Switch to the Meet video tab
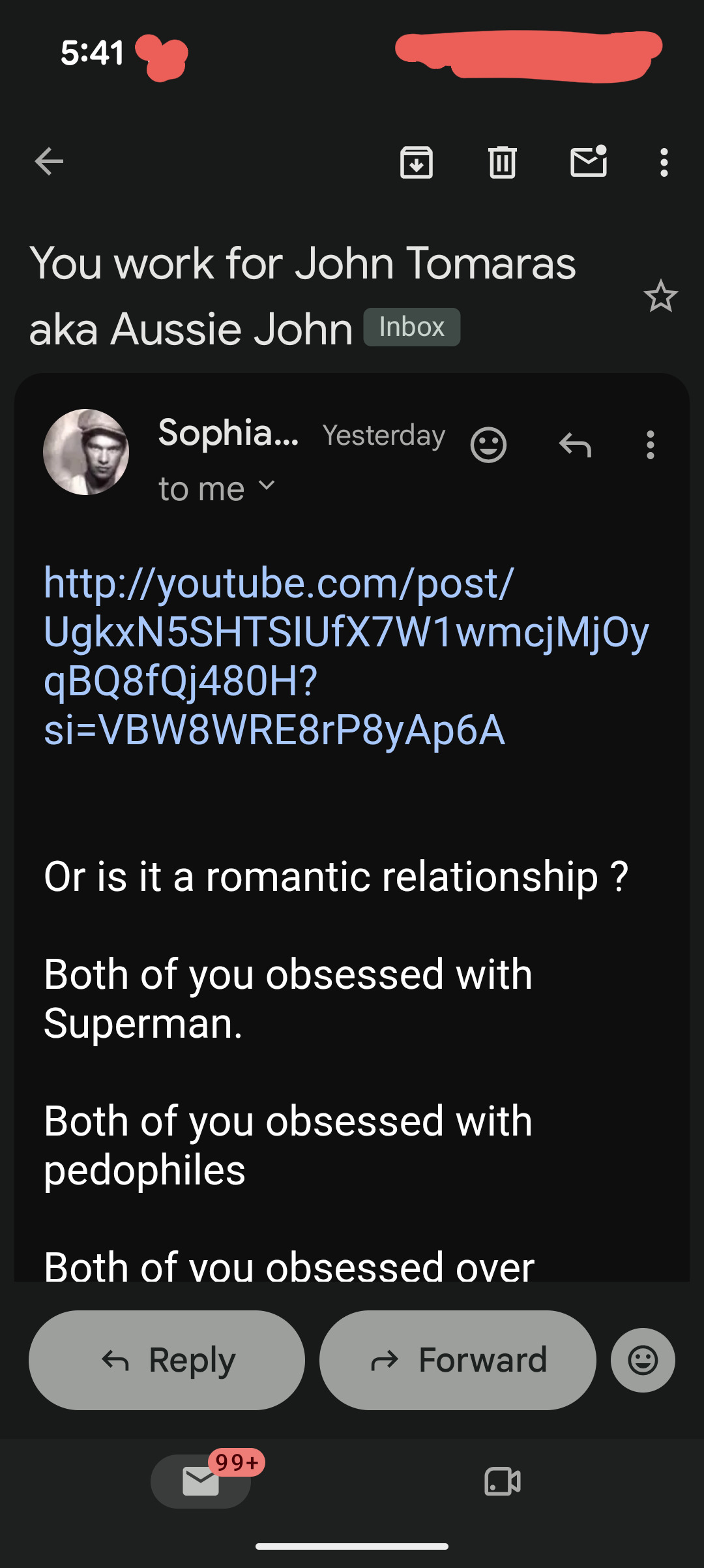704x1568 pixels. point(503,1481)
